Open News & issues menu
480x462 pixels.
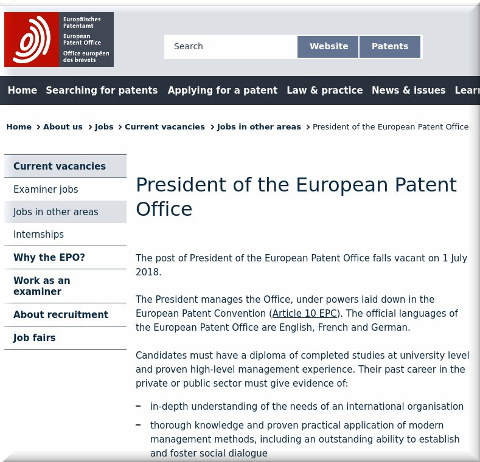coord(408,90)
